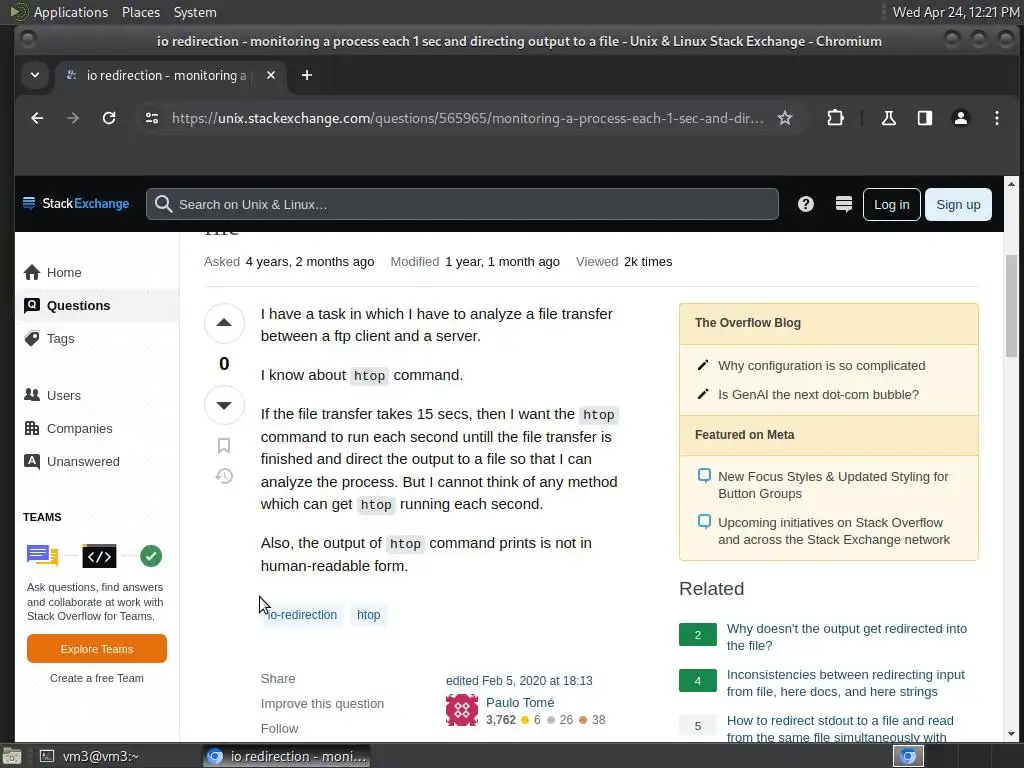Open Stack Exchange help icon
The width and height of the screenshot is (1024, 768).
[x=806, y=204]
